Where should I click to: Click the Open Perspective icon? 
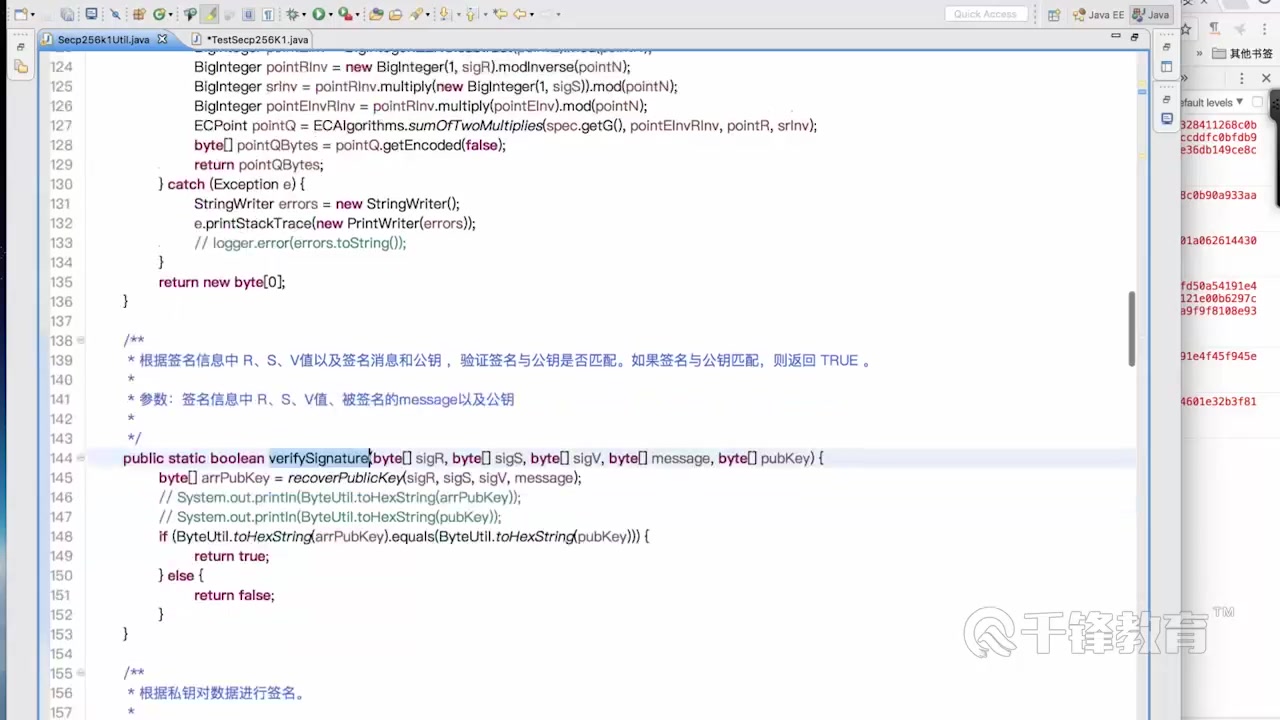point(1054,15)
